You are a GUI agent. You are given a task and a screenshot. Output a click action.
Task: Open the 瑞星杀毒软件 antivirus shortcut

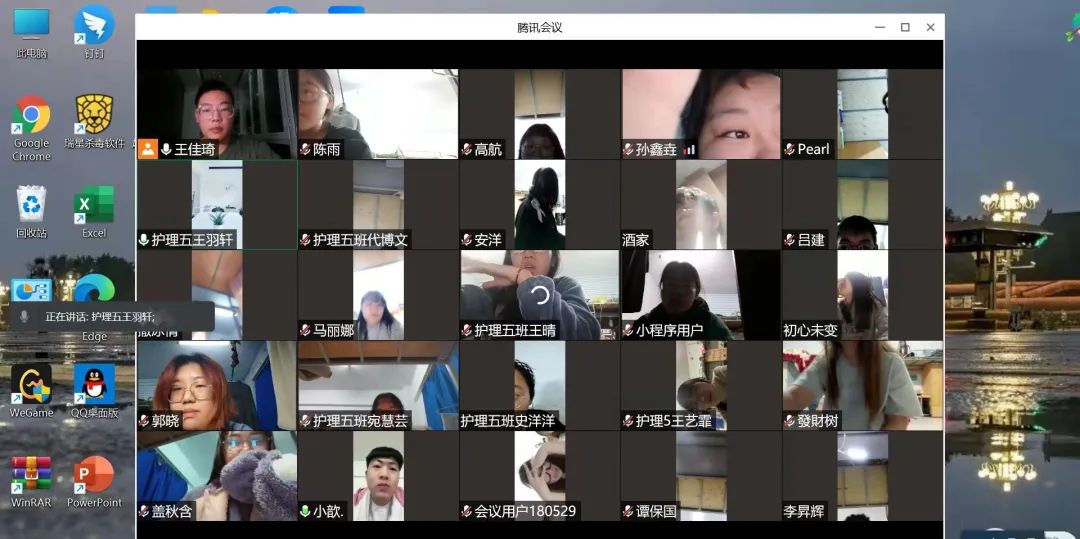click(x=94, y=117)
